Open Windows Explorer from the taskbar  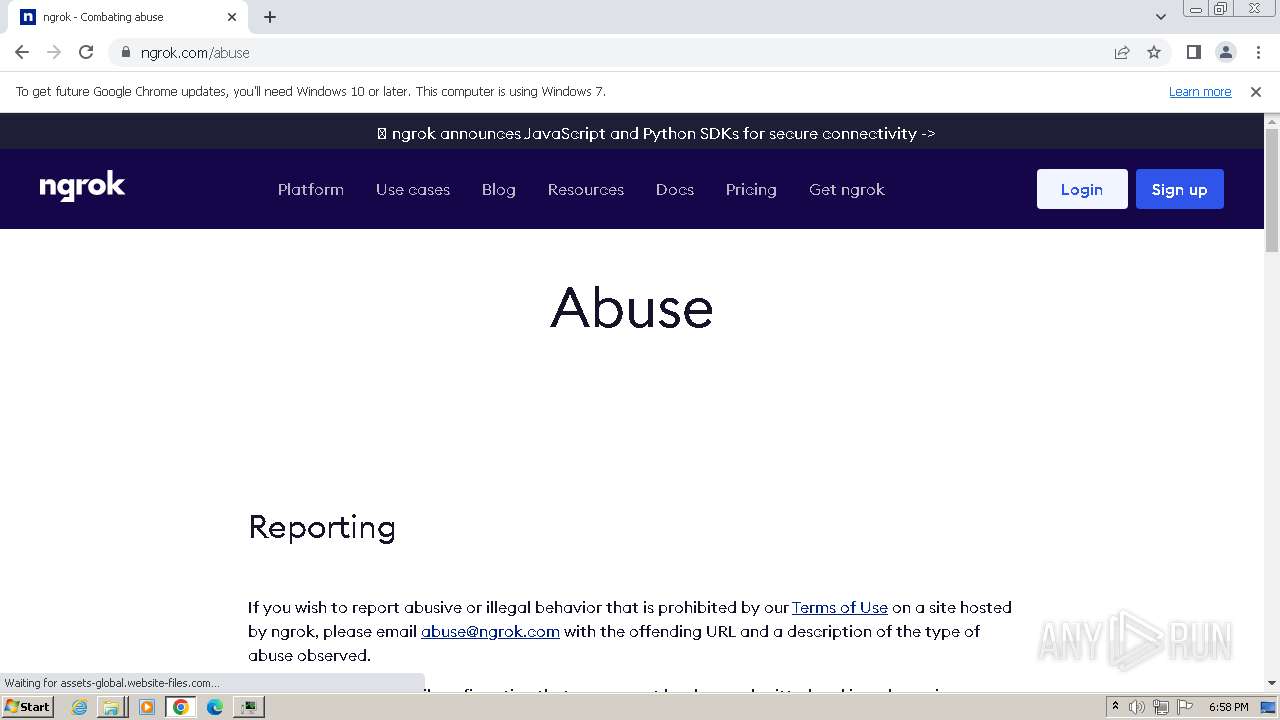pyautogui.click(x=111, y=707)
